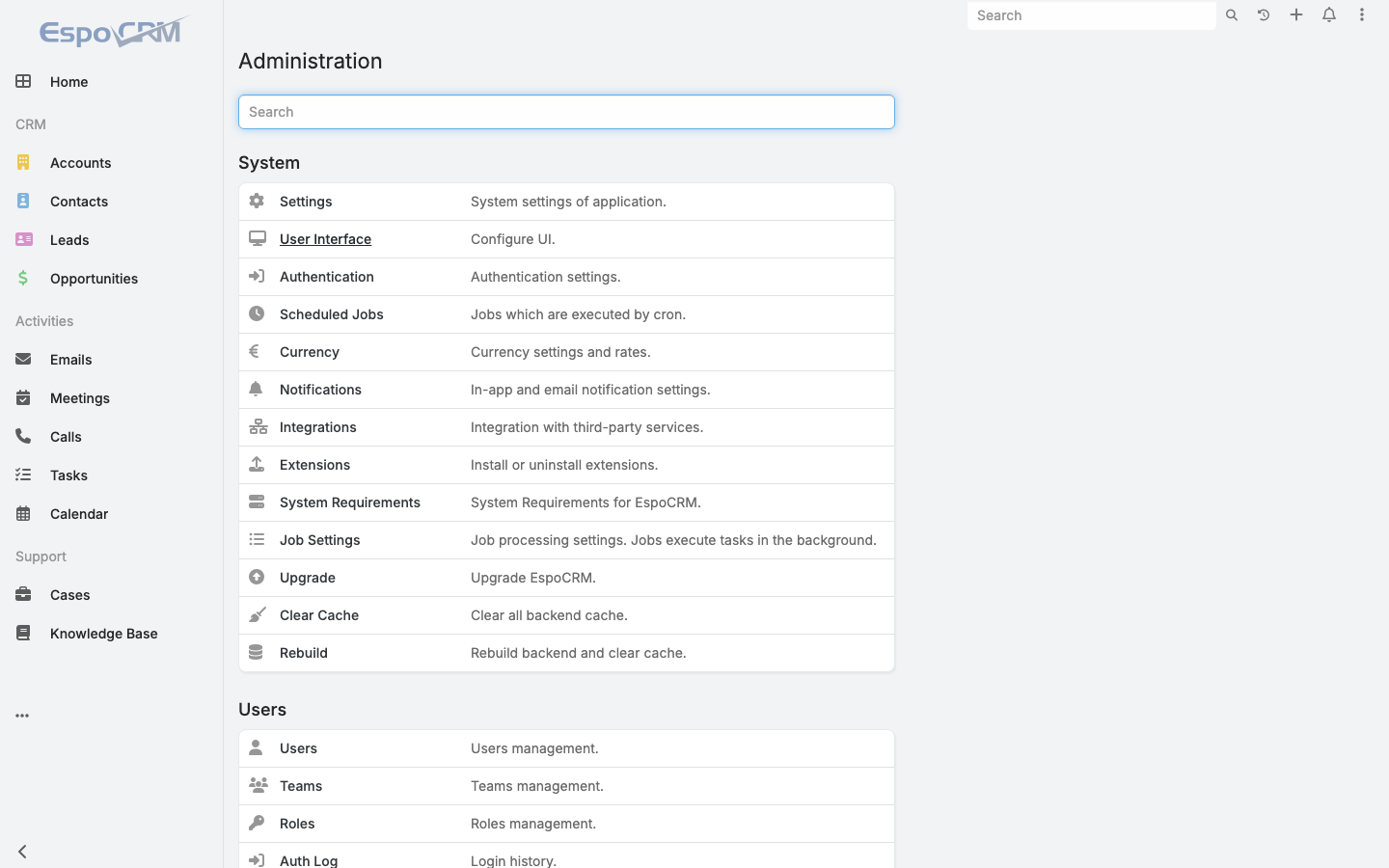Click the EspoCRM logo
This screenshot has width=1389, height=868.
click(x=114, y=32)
